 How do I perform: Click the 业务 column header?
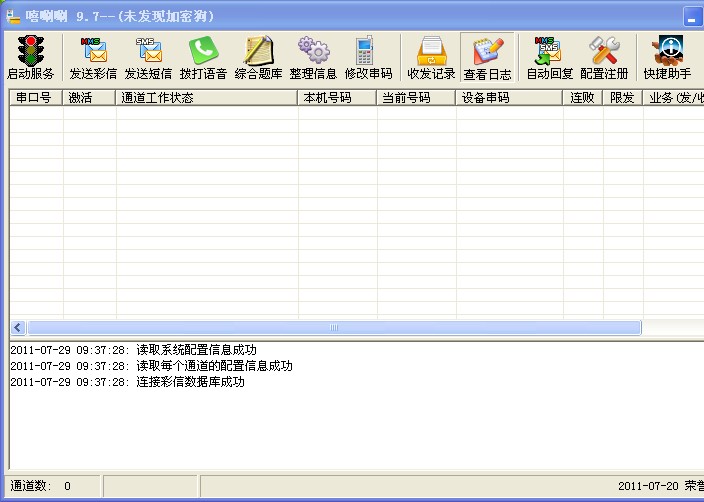coord(673,97)
